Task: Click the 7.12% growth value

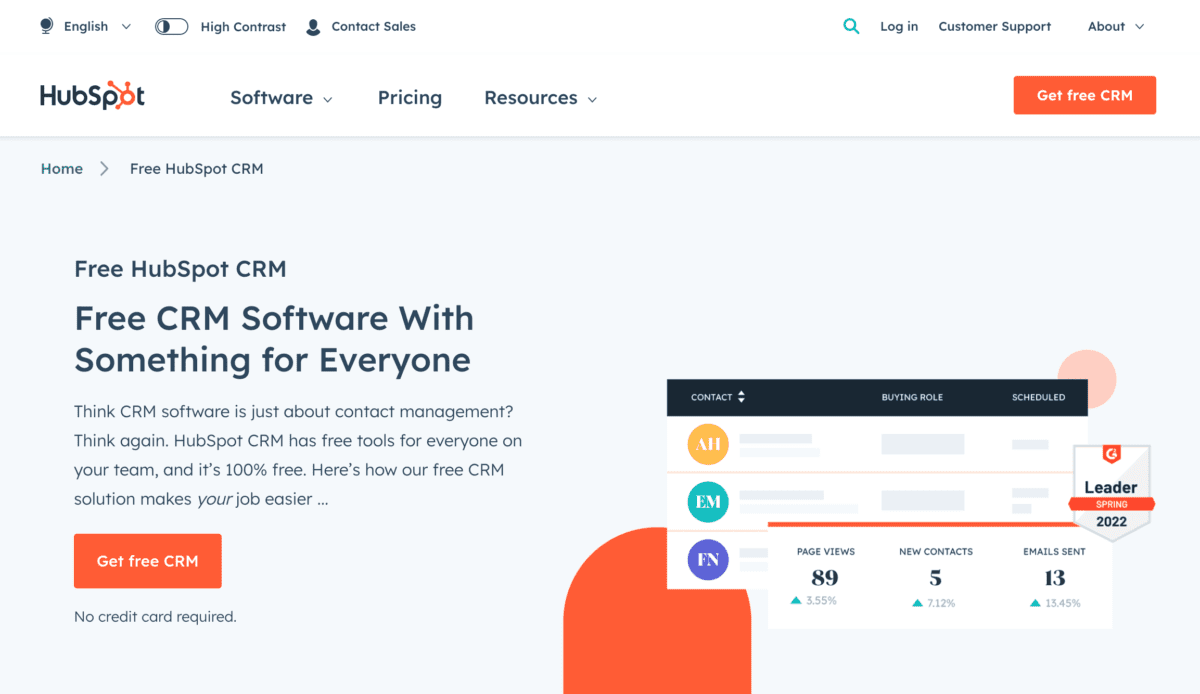Action: [941, 603]
